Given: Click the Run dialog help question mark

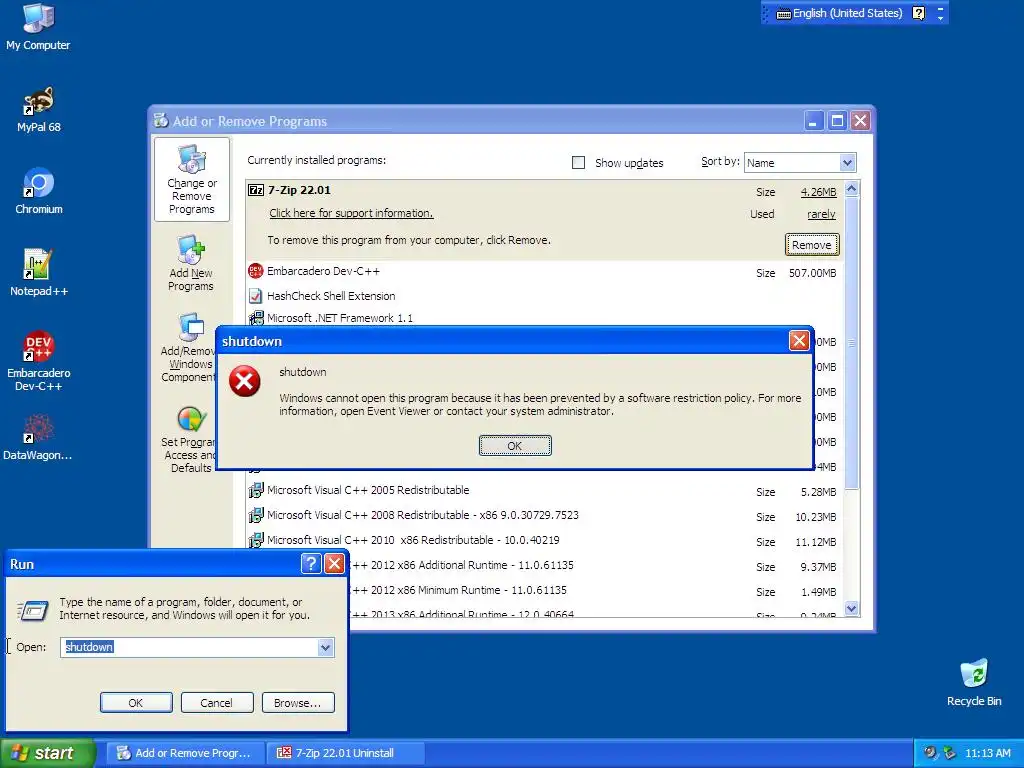Looking at the screenshot, I should pyautogui.click(x=311, y=564).
